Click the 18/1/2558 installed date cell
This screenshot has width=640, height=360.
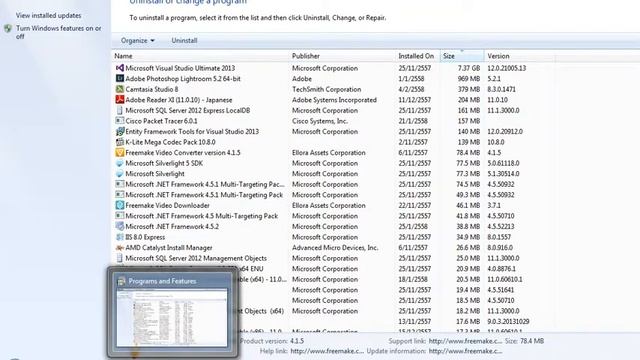pos(413,280)
